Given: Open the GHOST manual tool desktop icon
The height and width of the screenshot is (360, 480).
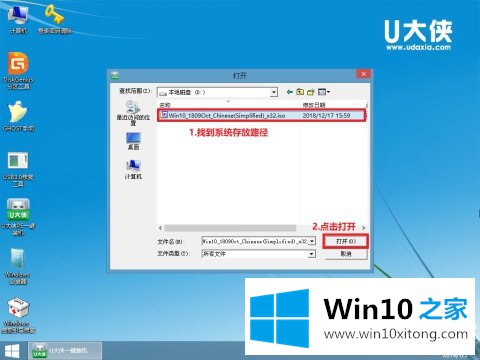Looking at the screenshot, I should (x=18, y=116).
